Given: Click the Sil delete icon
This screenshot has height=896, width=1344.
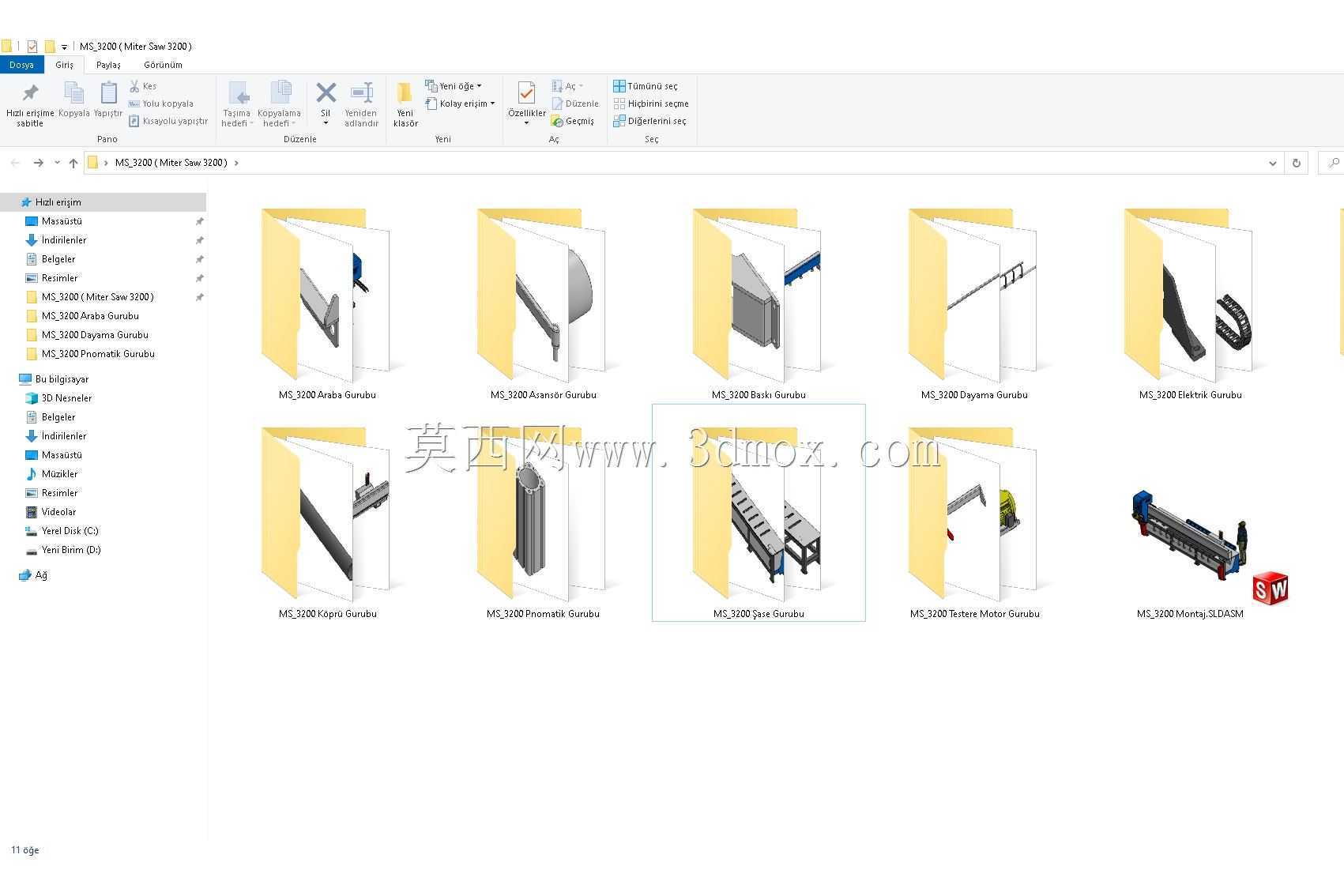Looking at the screenshot, I should pos(326,93).
